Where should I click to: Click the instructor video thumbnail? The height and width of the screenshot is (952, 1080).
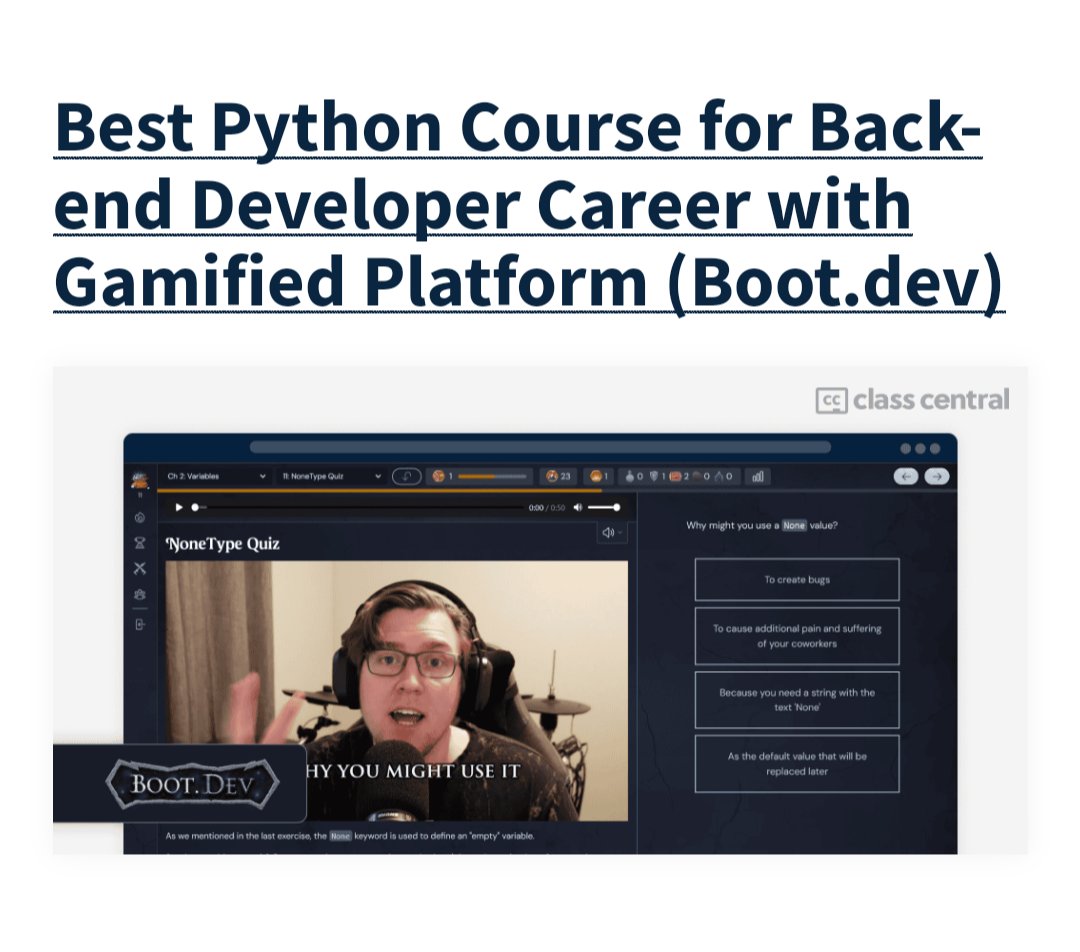point(397,691)
